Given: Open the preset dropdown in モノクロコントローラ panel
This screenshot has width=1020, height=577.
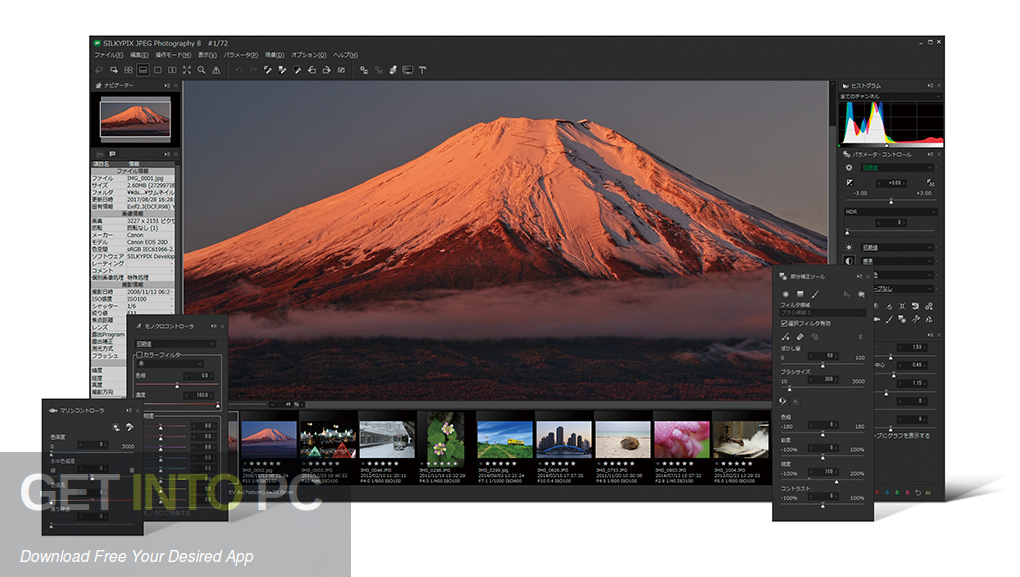Looking at the screenshot, I should coord(176,343).
